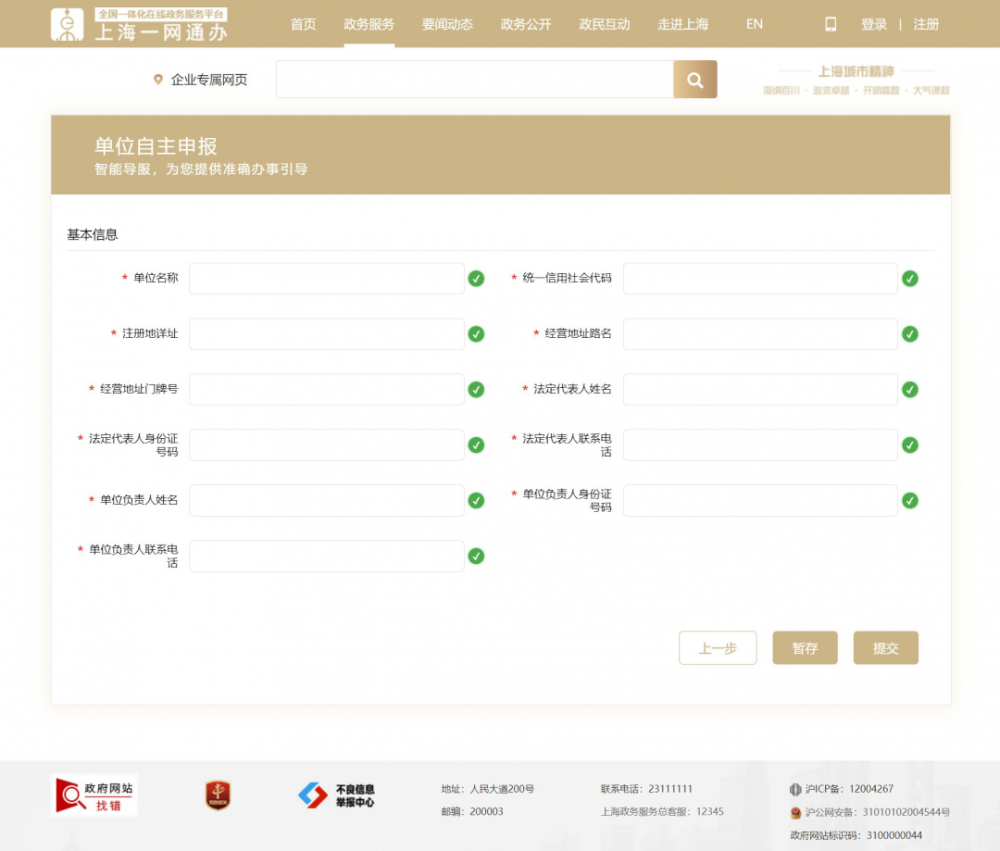The width and height of the screenshot is (1000, 851).
Task: Click green check next to 单位负责人身份证号码
Action: (x=910, y=501)
